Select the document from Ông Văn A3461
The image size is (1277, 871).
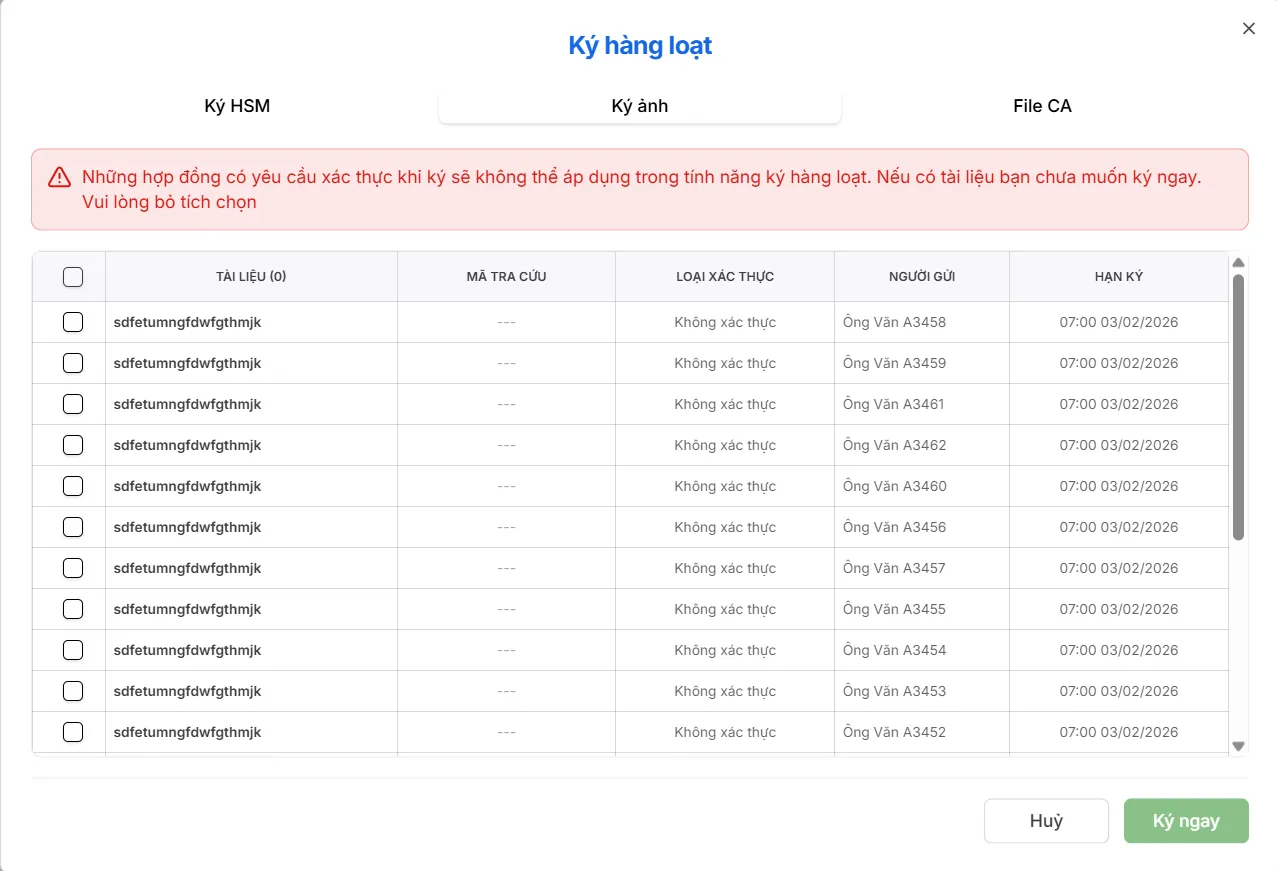point(73,404)
